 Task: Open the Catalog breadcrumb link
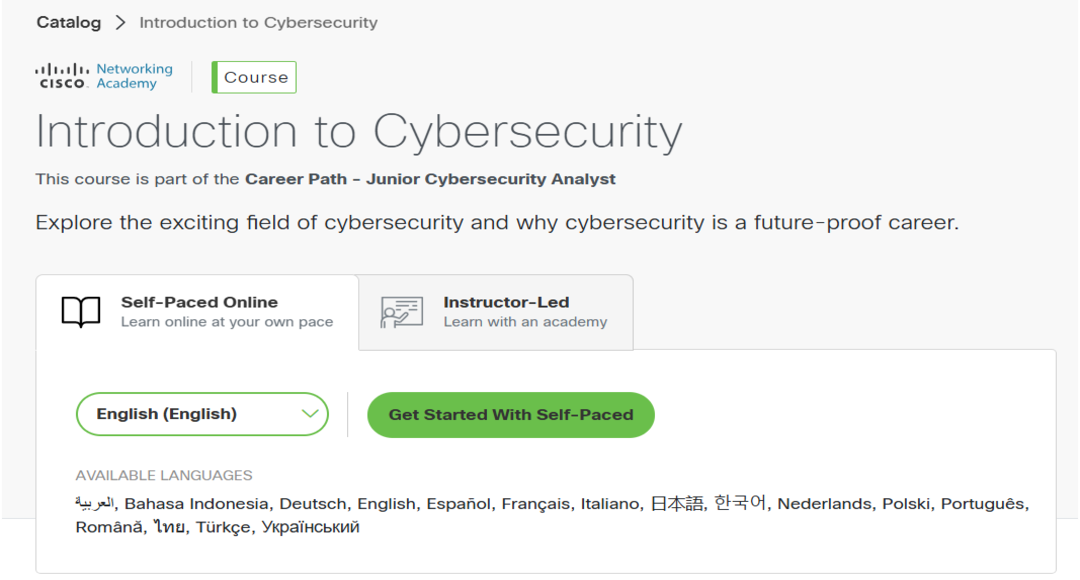click(69, 22)
